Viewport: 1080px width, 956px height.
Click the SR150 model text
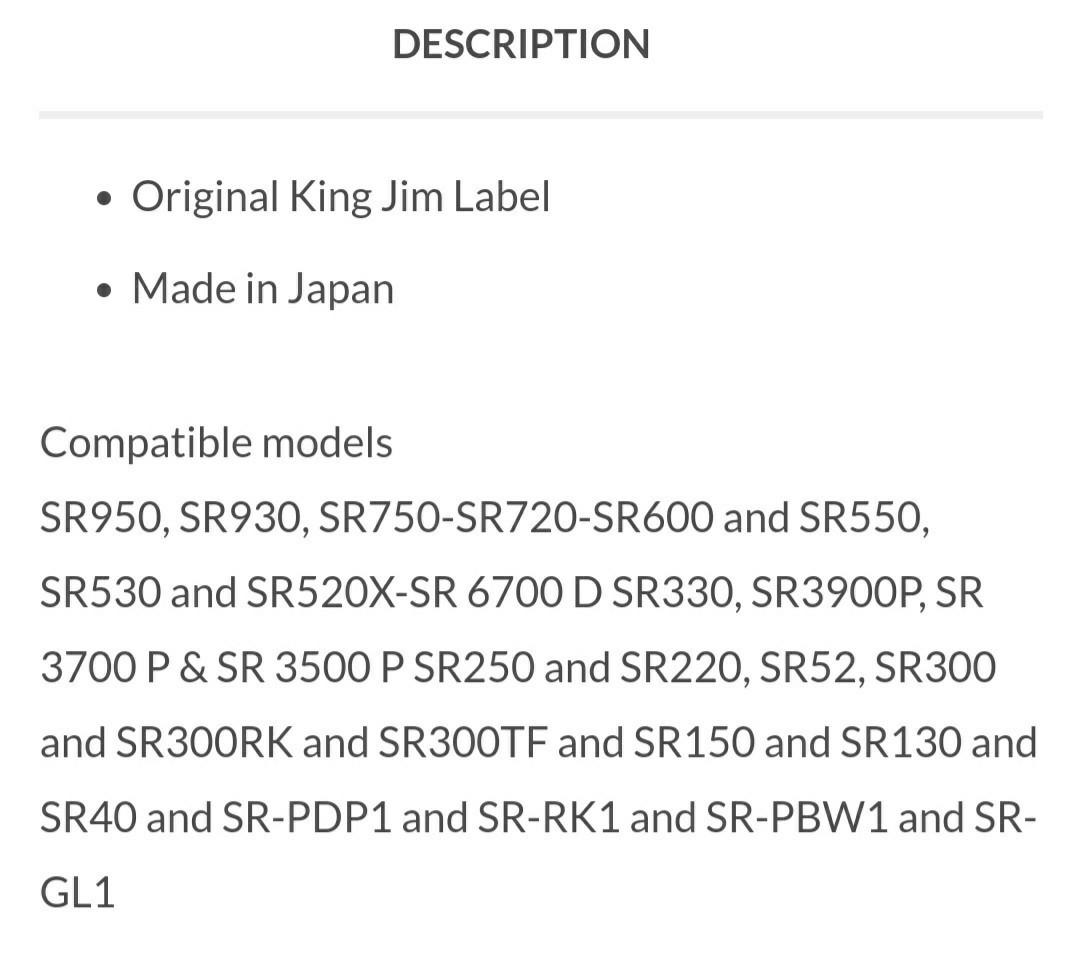695,742
